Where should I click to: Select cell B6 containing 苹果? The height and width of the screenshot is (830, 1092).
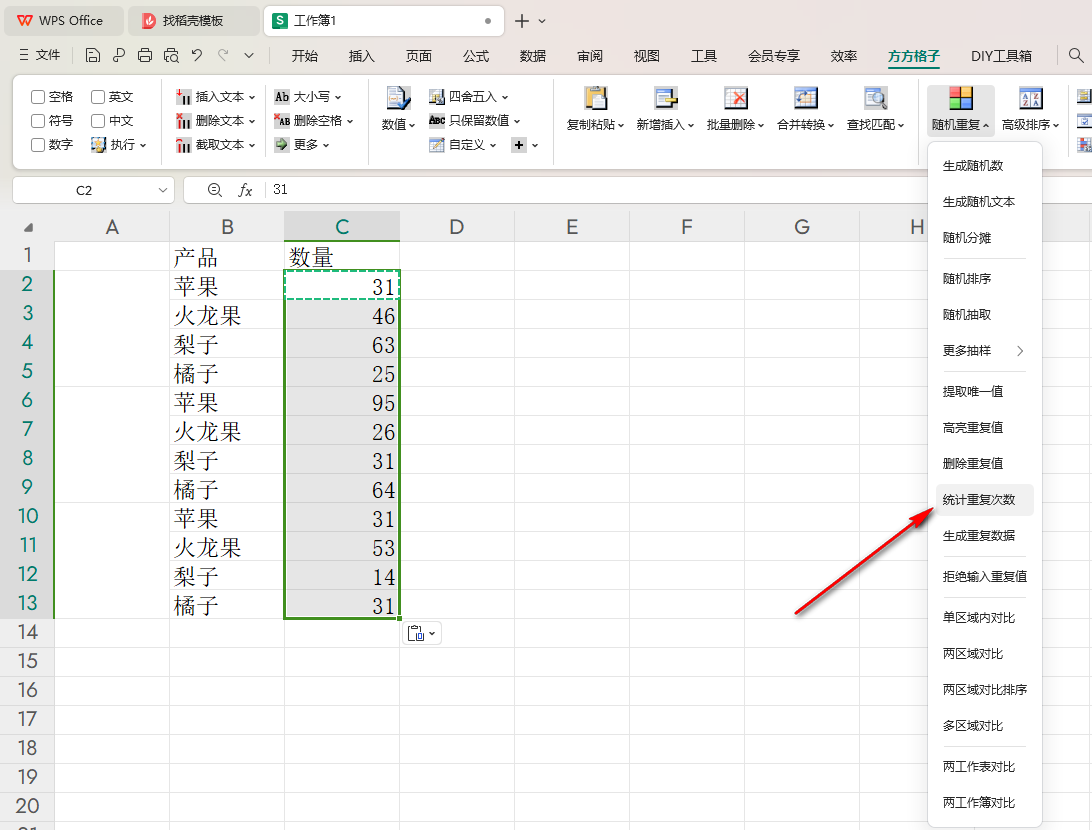227,403
